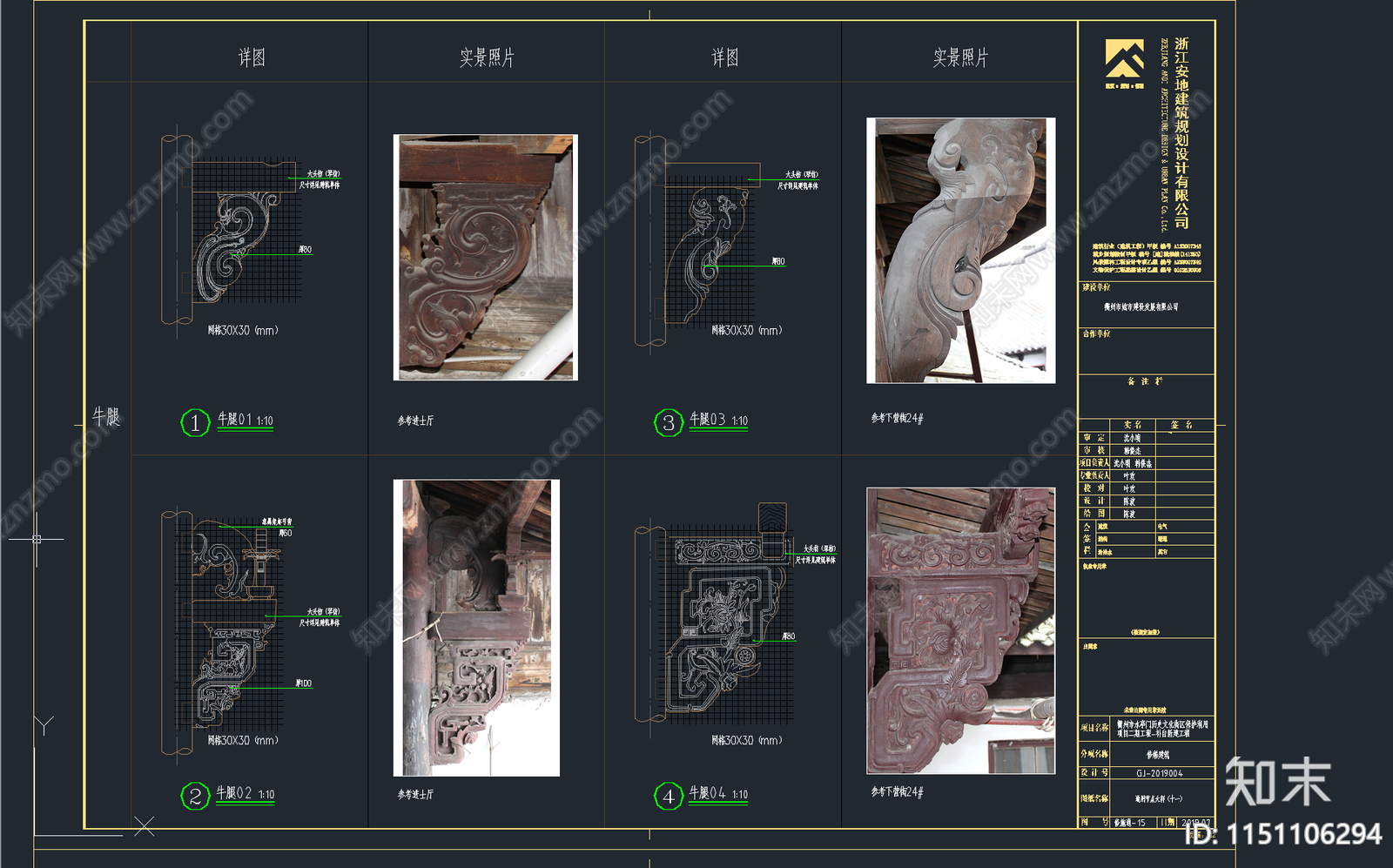Viewport: 1393px width, 868px height.
Task: Click 参考进士厅 caption under 牛腿02 photo
Action: (x=415, y=794)
